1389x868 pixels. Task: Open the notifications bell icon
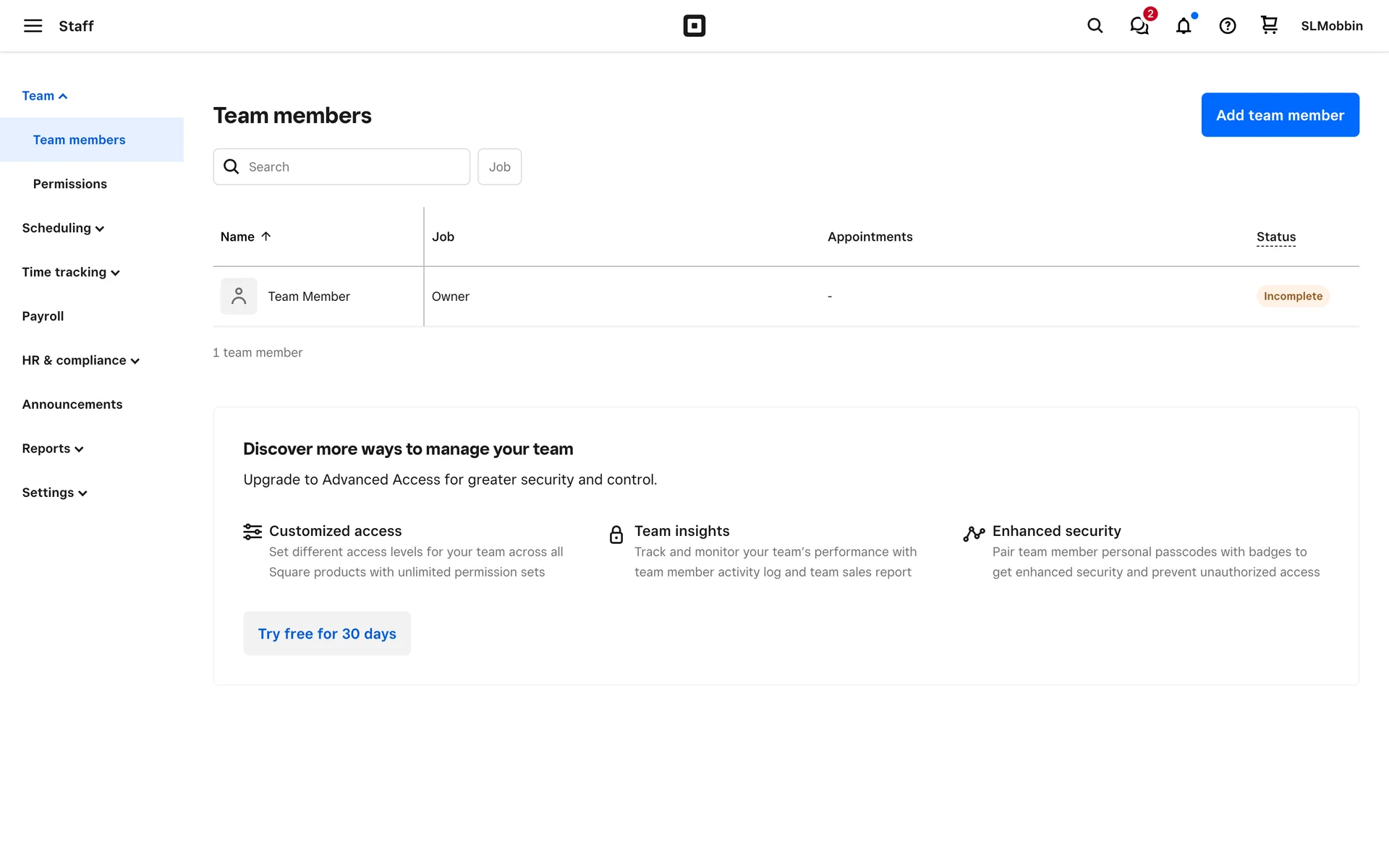1184,26
